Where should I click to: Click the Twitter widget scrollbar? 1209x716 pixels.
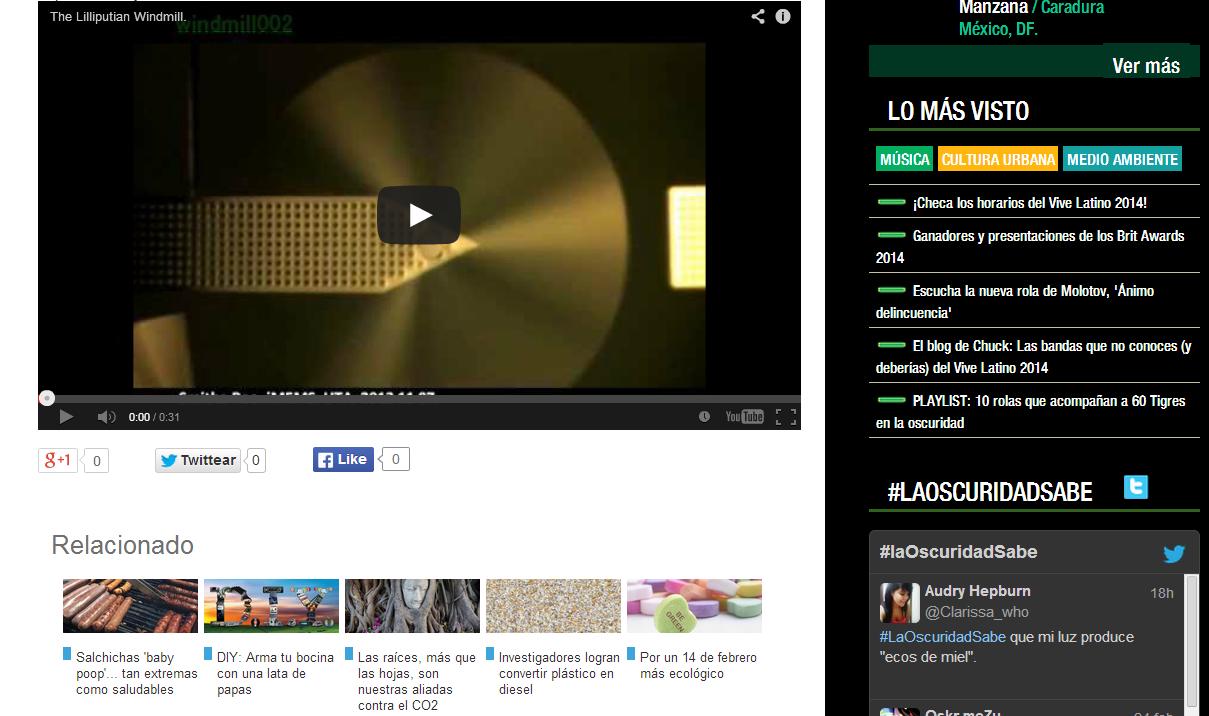[1190, 640]
